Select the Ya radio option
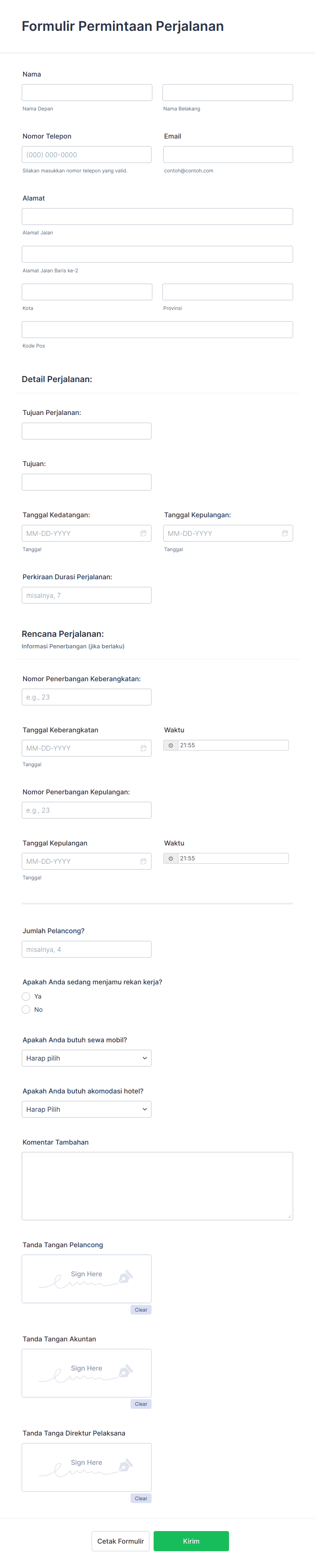The height and width of the screenshot is (1568, 315). [26, 997]
